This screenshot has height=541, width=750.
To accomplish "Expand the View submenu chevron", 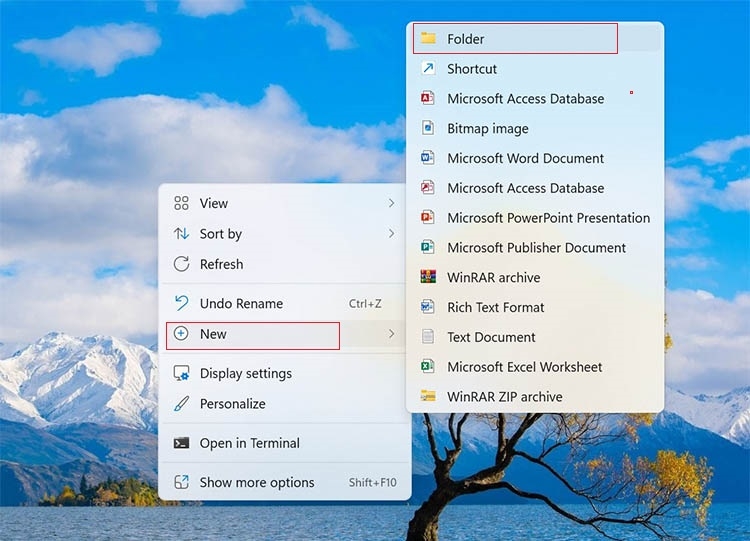I will point(391,203).
